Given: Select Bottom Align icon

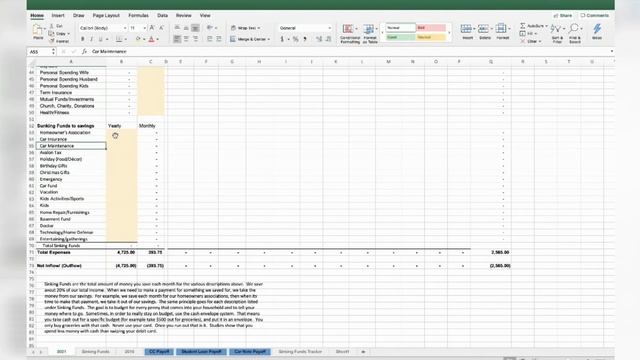Looking at the screenshot, I should [x=195, y=28].
